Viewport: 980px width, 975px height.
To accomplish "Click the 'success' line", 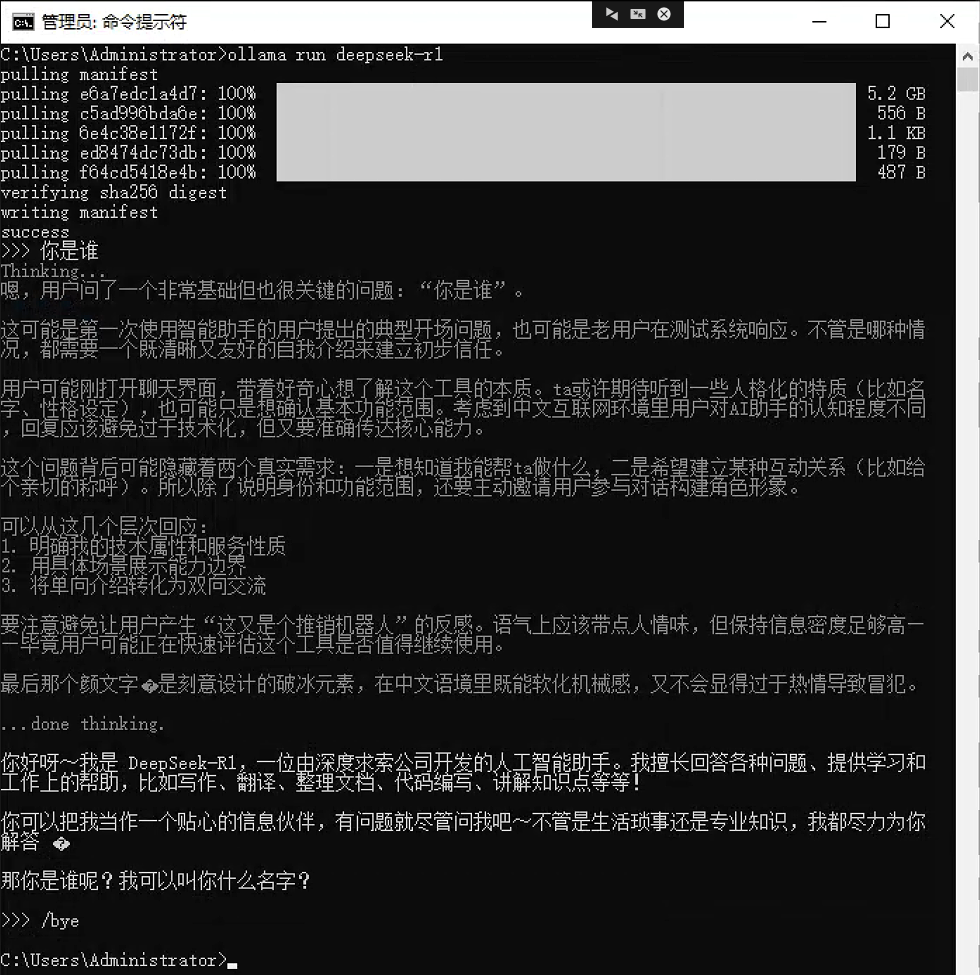I will pos(35,232).
